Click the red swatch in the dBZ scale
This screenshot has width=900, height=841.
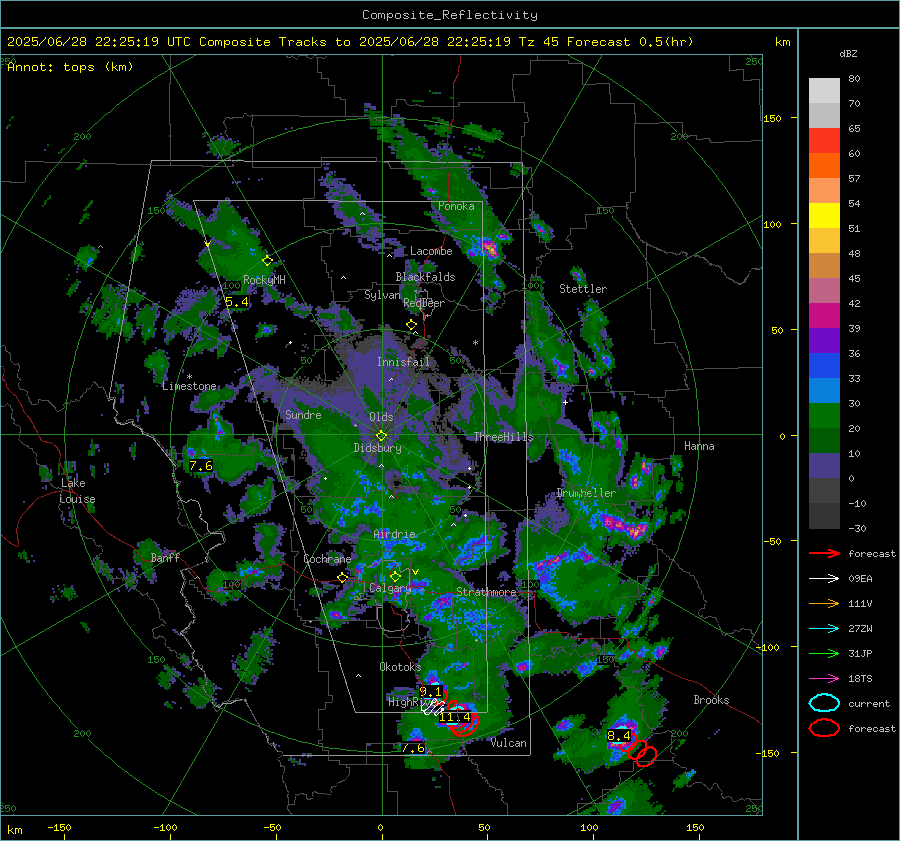pyautogui.click(x=824, y=141)
